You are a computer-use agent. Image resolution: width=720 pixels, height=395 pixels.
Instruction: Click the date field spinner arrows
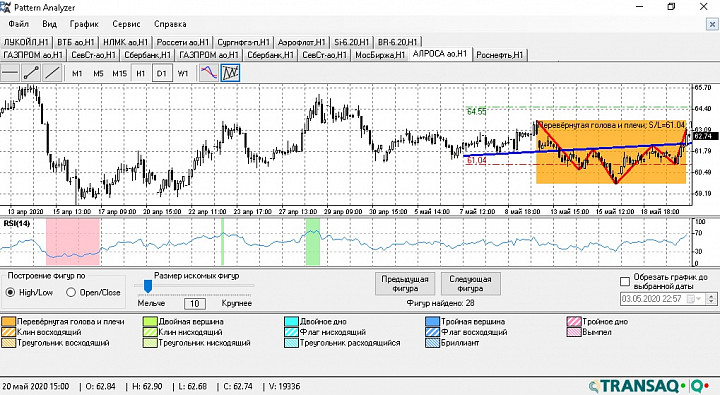point(711,299)
